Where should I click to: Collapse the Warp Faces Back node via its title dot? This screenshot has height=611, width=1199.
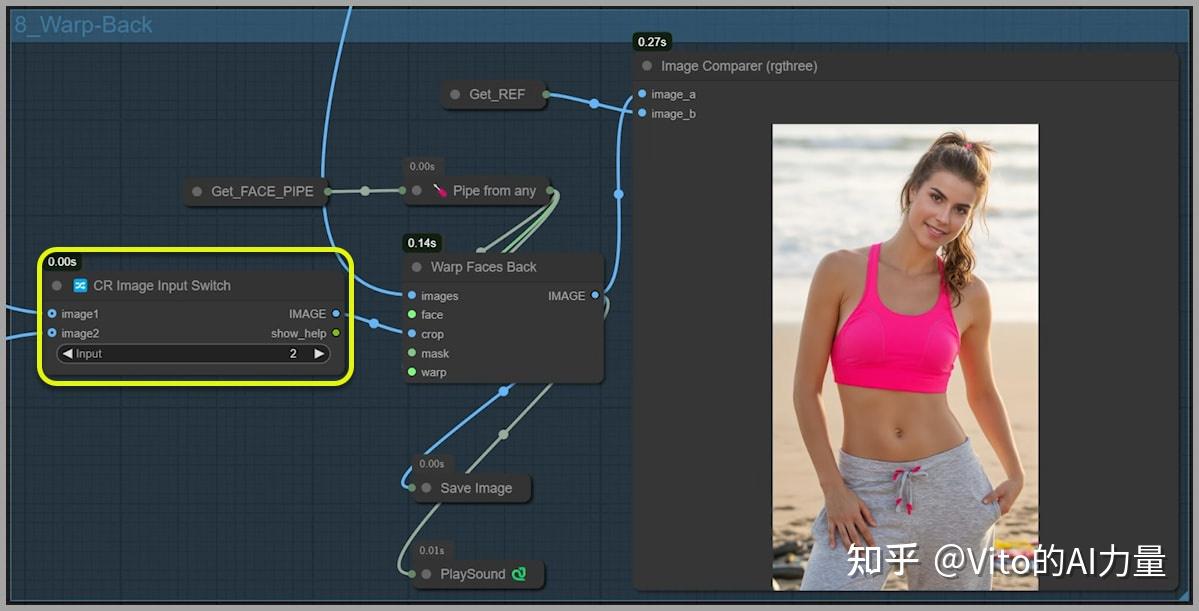click(x=416, y=266)
